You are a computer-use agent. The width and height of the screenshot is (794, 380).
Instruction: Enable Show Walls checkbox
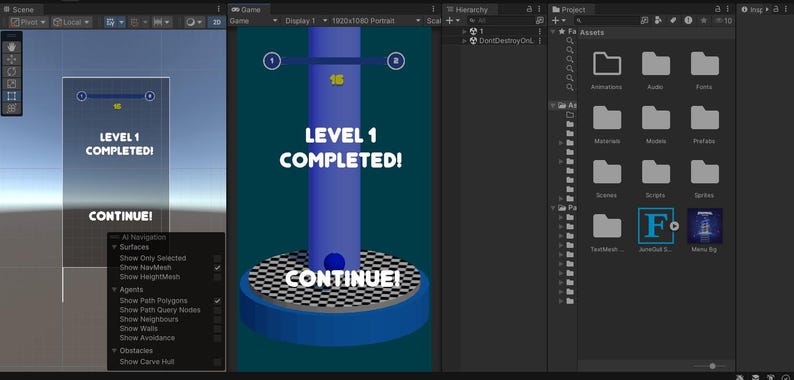(x=217, y=329)
